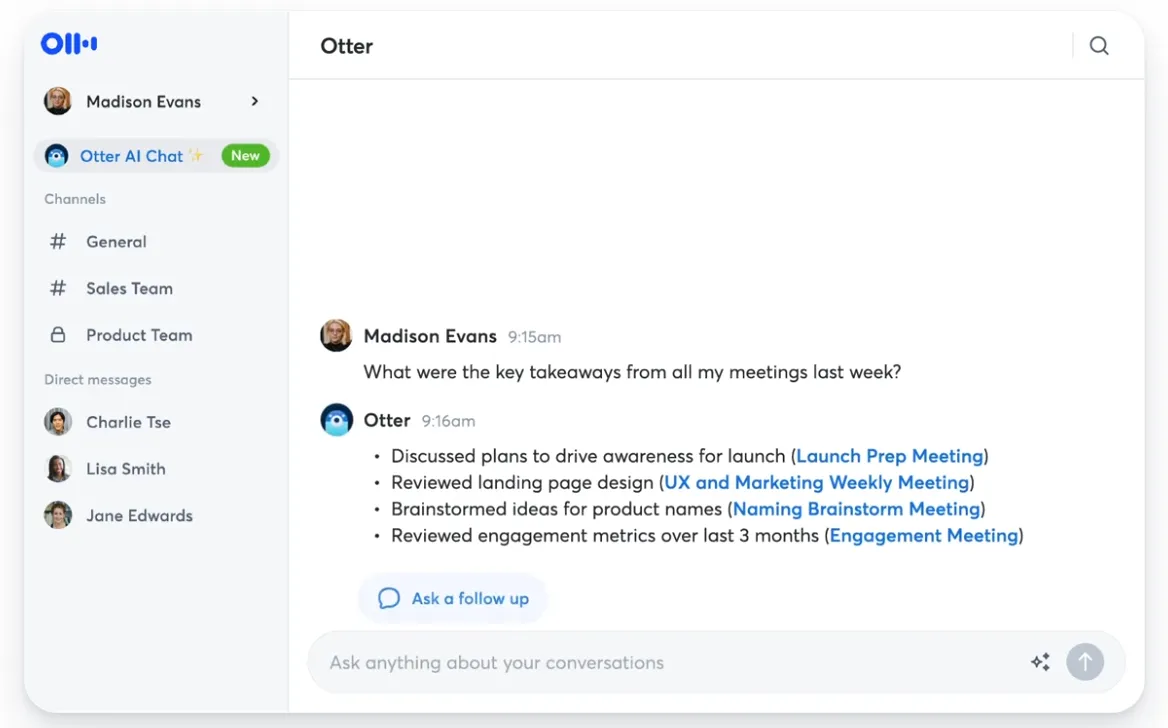Click Madison Evans' avatar on her message
The width and height of the screenshot is (1168, 728).
[x=336, y=336]
